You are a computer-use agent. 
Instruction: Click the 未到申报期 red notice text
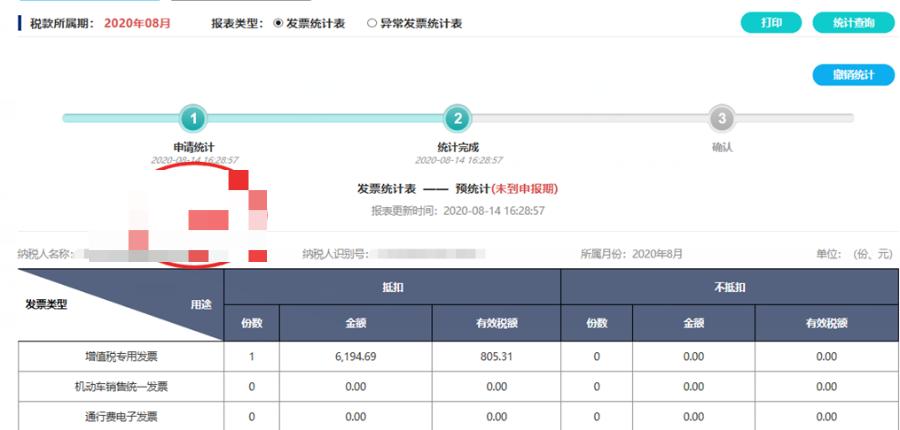[x=525, y=189]
